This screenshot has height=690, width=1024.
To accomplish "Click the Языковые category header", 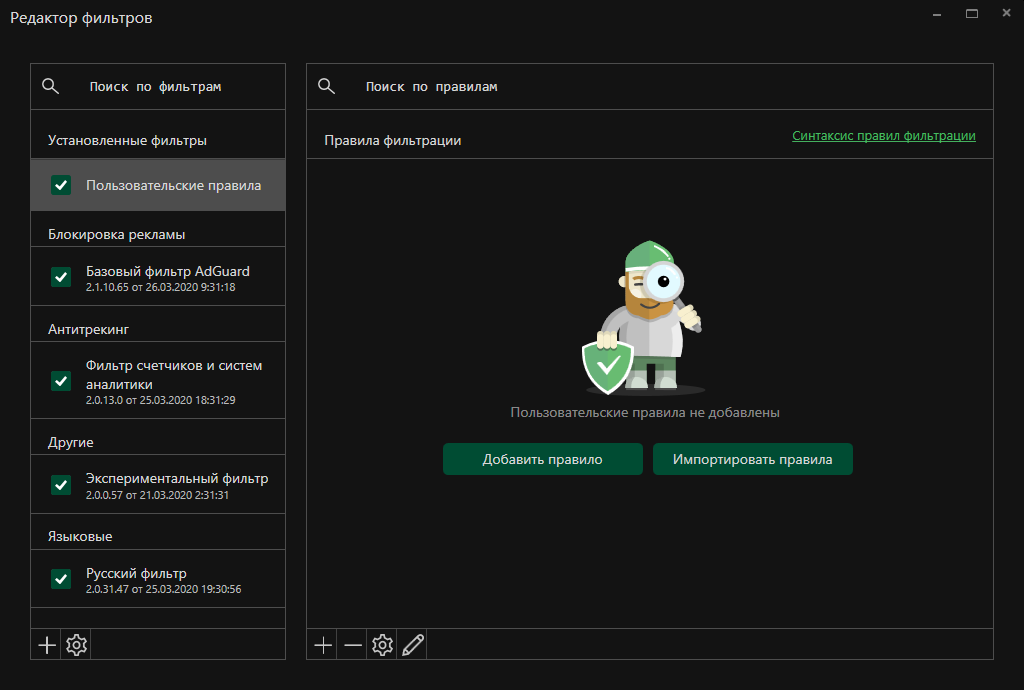I will coord(80,537).
